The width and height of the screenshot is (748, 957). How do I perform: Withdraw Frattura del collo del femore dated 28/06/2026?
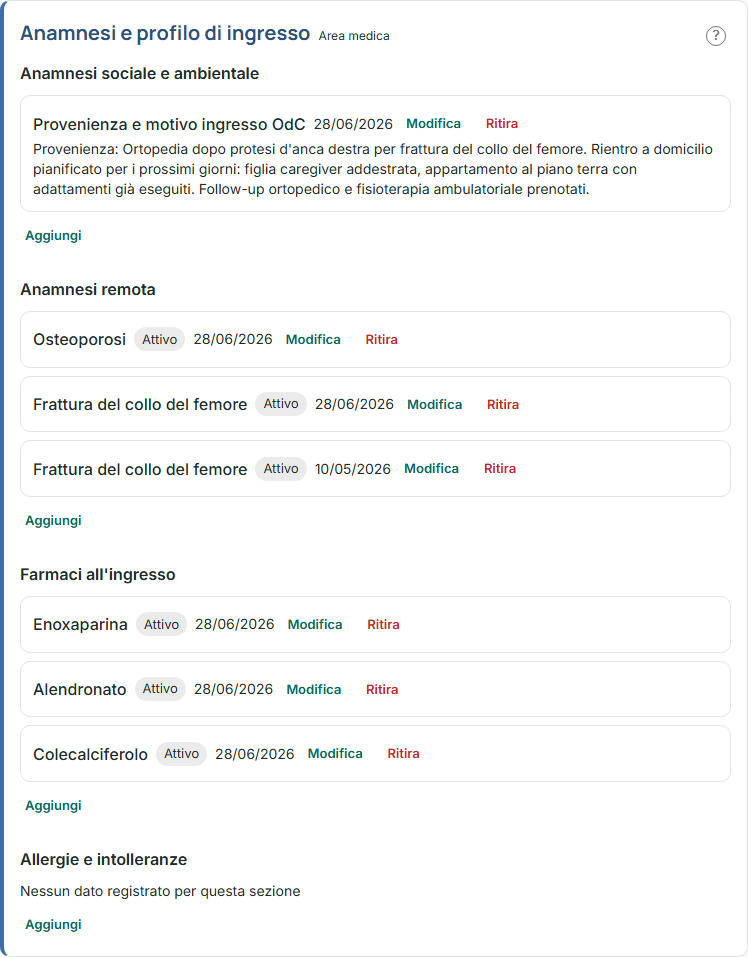(503, 404)
